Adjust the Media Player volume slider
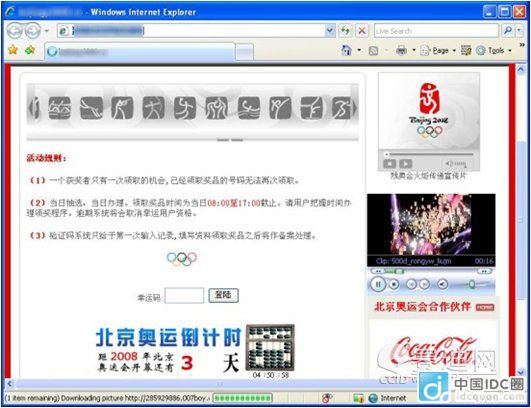 (471, 284)
